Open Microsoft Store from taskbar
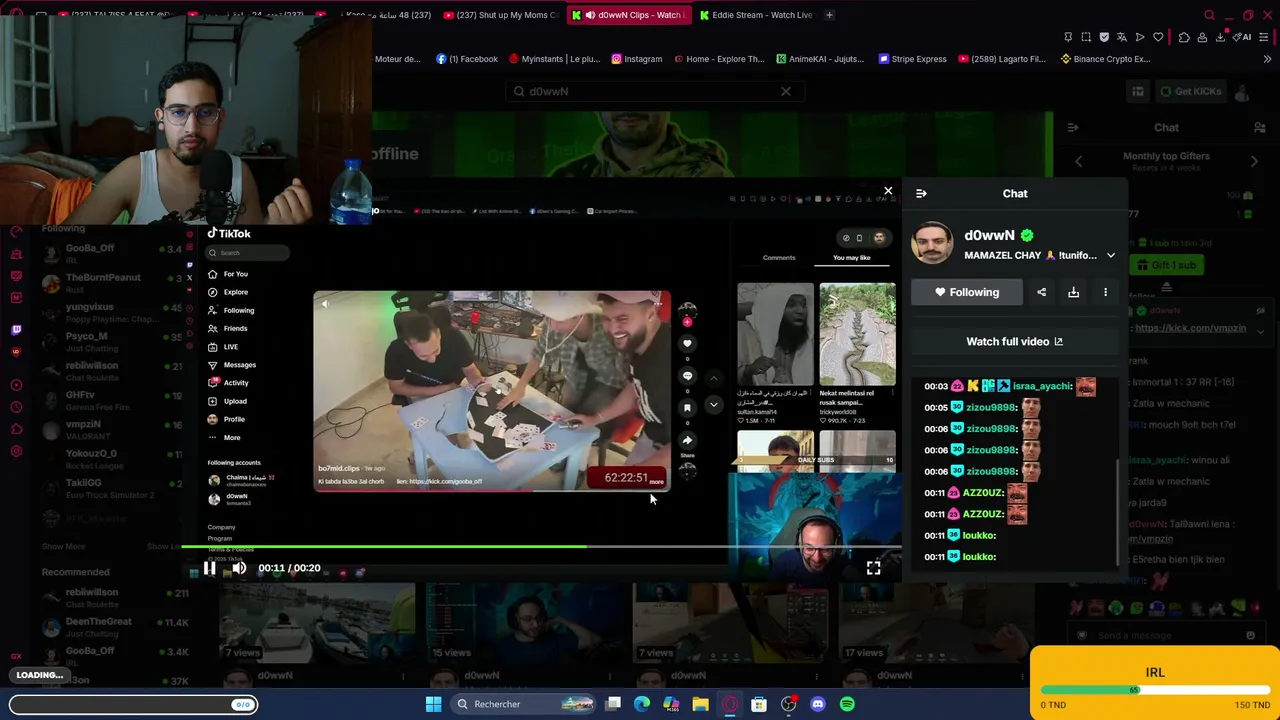This screenshot has width=1280, height=720. (759, 704)
